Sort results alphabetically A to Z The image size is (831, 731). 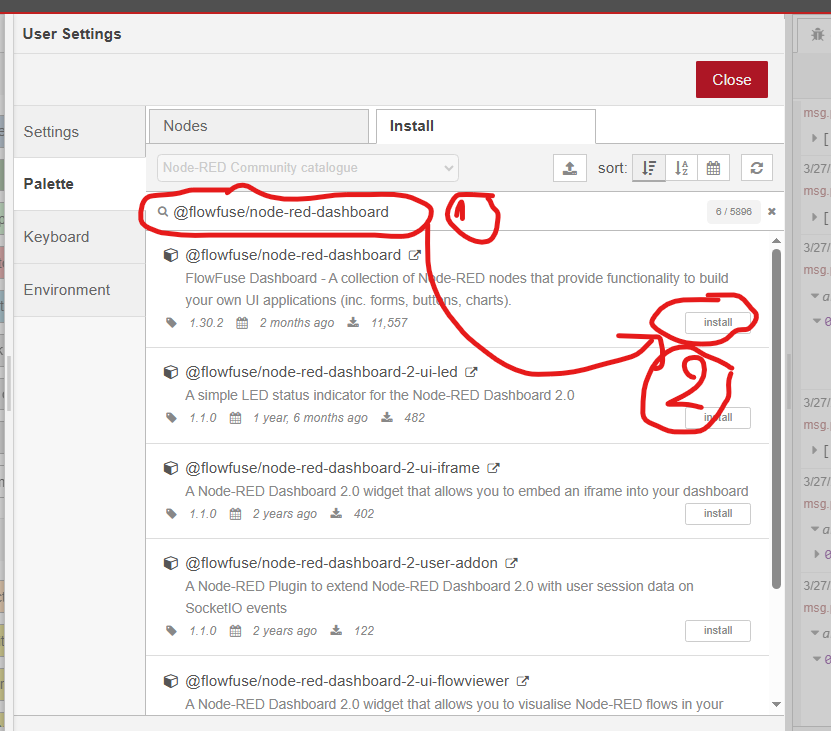coord(681,168)
